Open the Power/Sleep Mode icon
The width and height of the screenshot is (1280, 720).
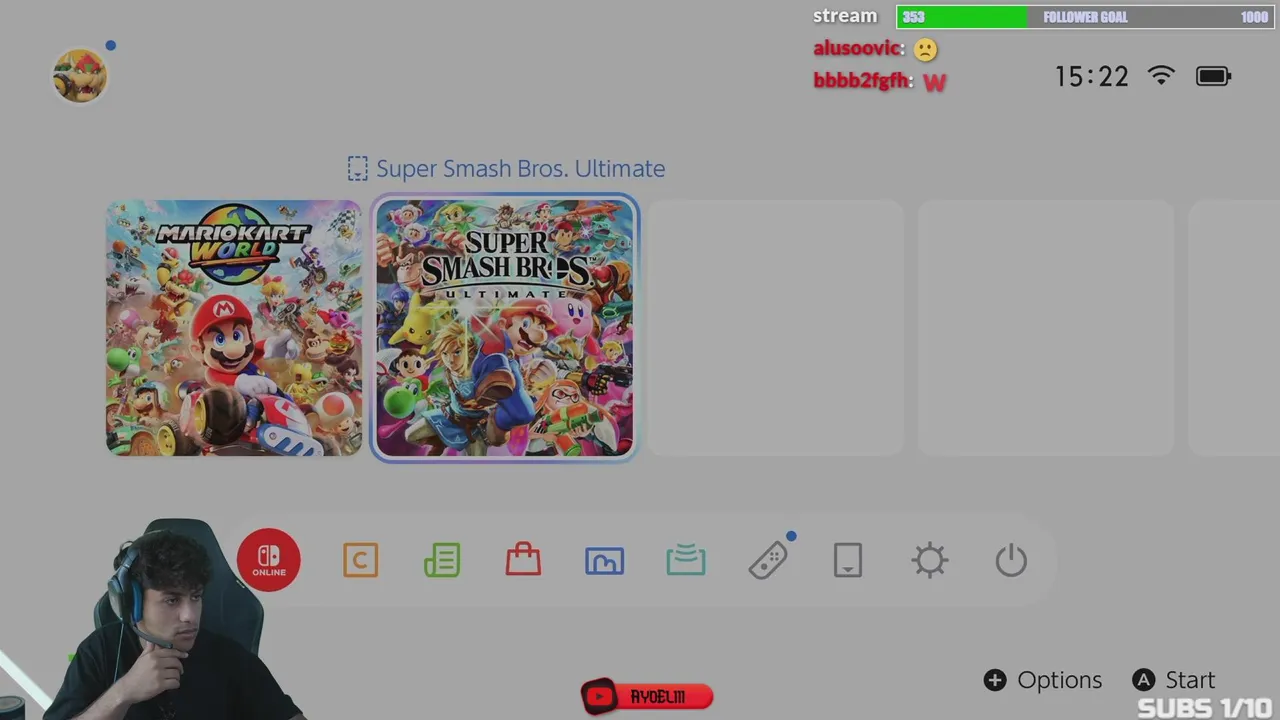(1011, 560)
